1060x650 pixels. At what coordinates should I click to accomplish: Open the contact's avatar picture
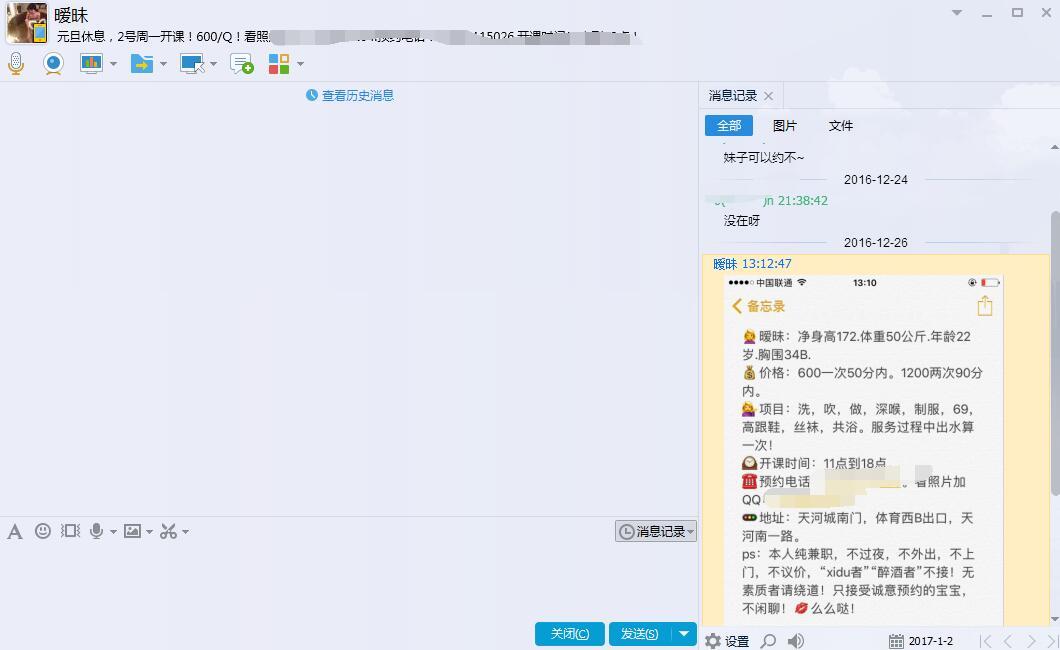(27, 23)
